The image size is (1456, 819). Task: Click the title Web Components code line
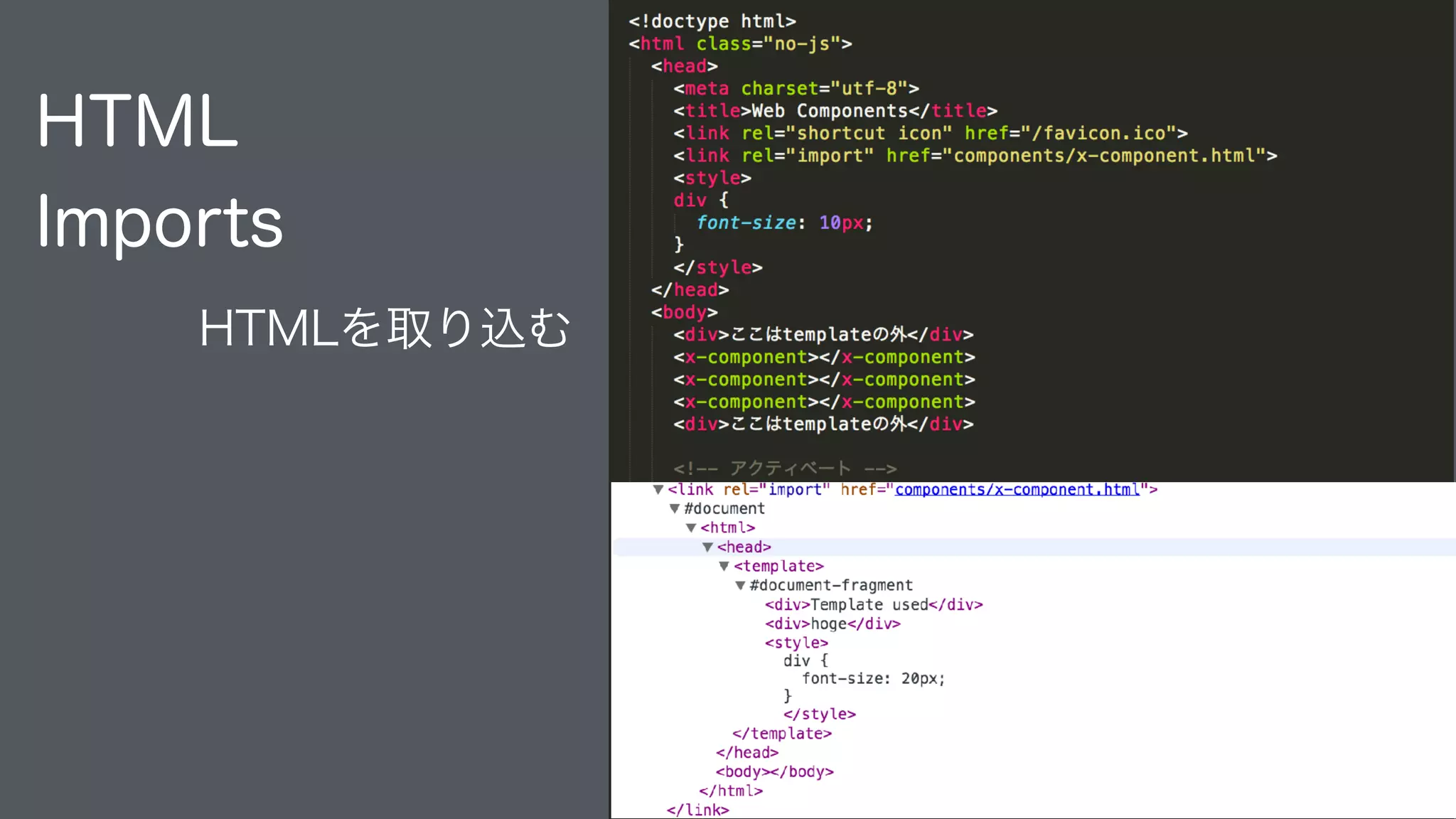[x=835, y=112]
